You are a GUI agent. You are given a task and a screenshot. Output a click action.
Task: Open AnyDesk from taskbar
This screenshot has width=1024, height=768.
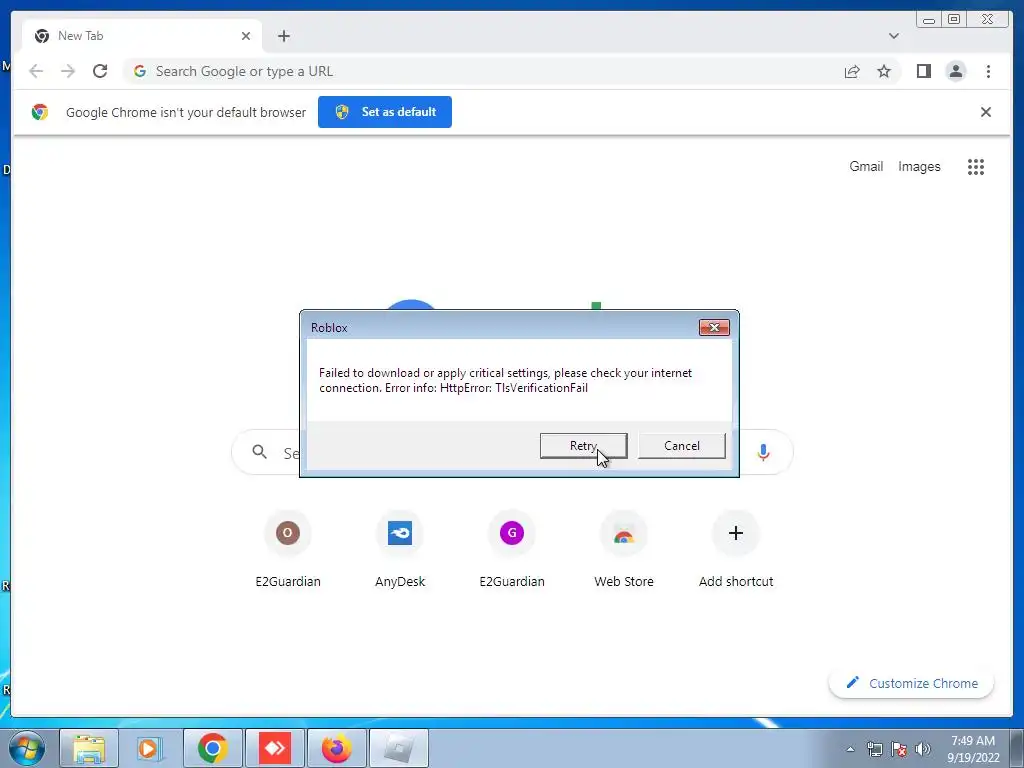coord(275,748)
